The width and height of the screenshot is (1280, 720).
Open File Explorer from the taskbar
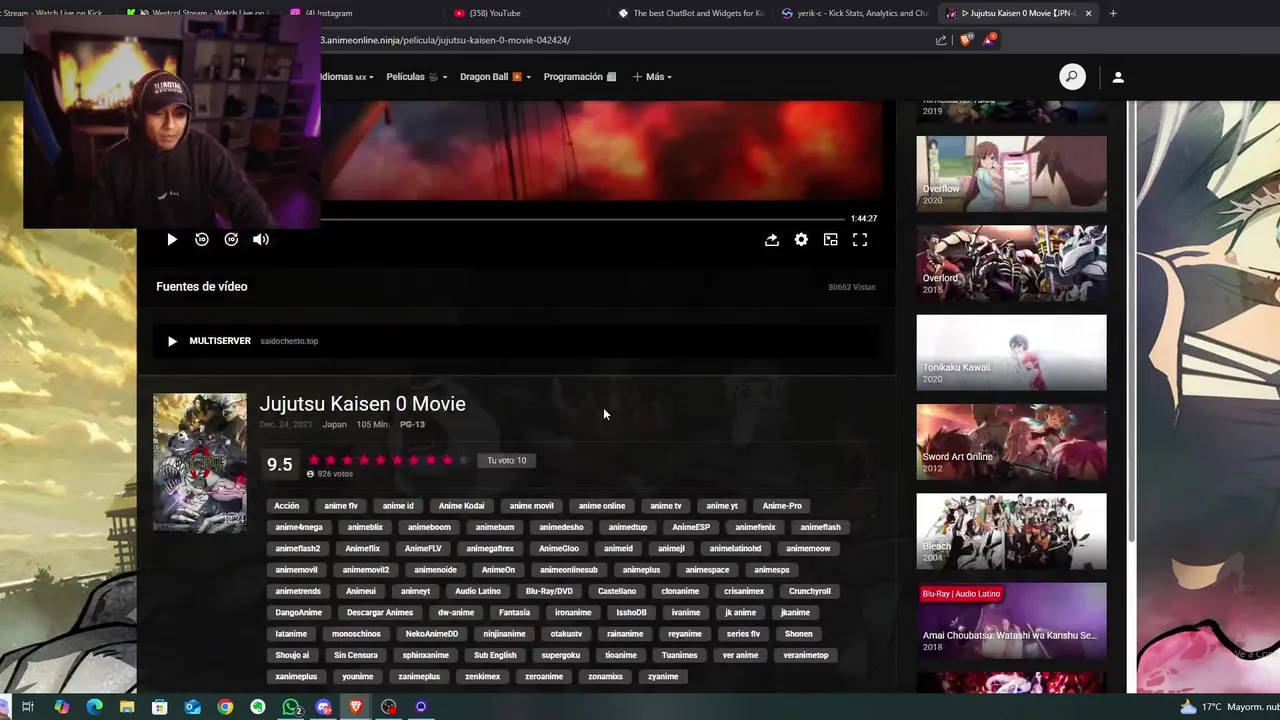127,707
